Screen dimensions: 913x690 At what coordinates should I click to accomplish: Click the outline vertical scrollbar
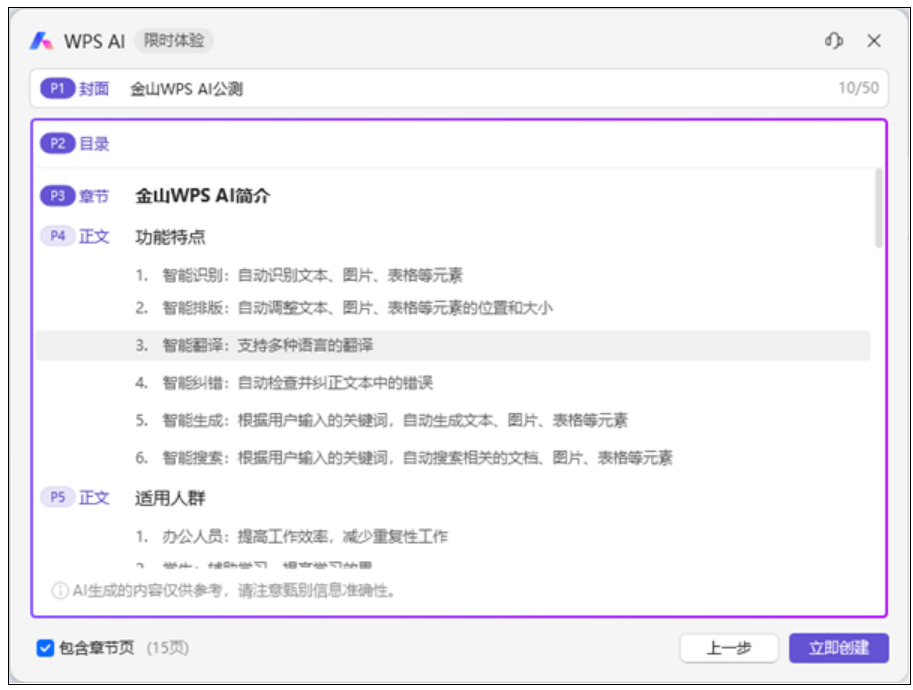point(878,208)
